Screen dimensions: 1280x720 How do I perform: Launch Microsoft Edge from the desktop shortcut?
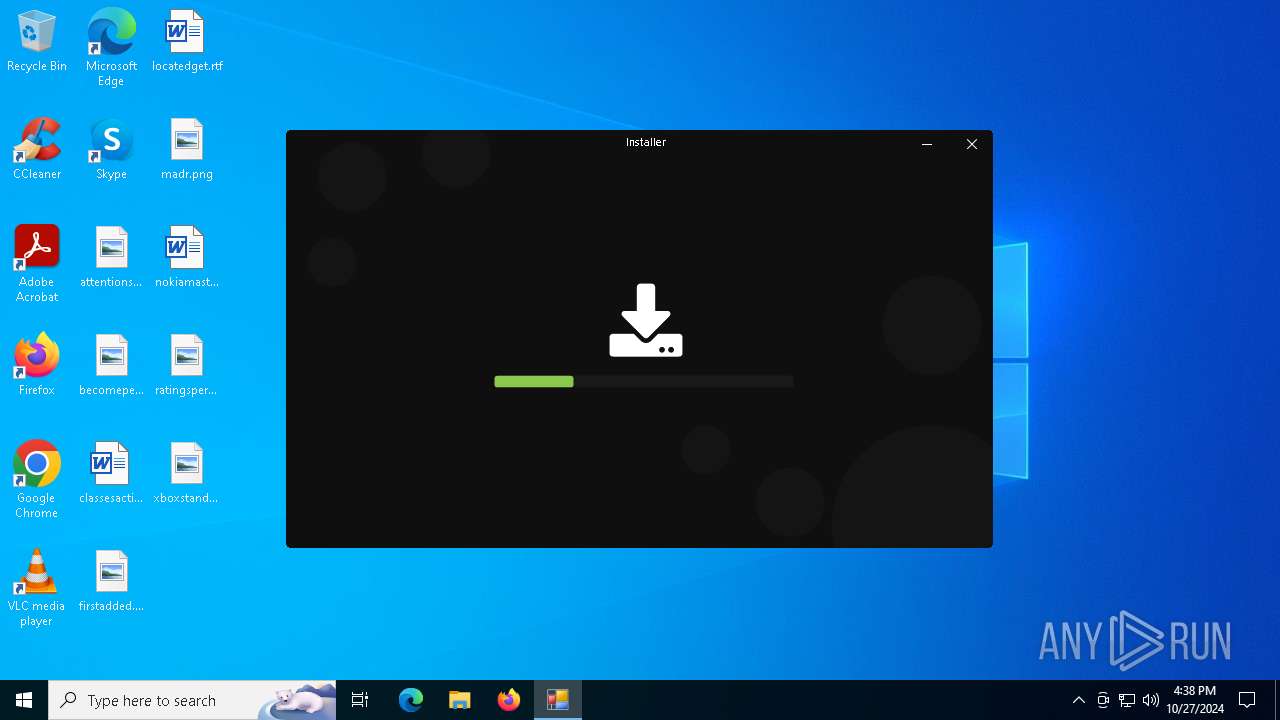111,48
